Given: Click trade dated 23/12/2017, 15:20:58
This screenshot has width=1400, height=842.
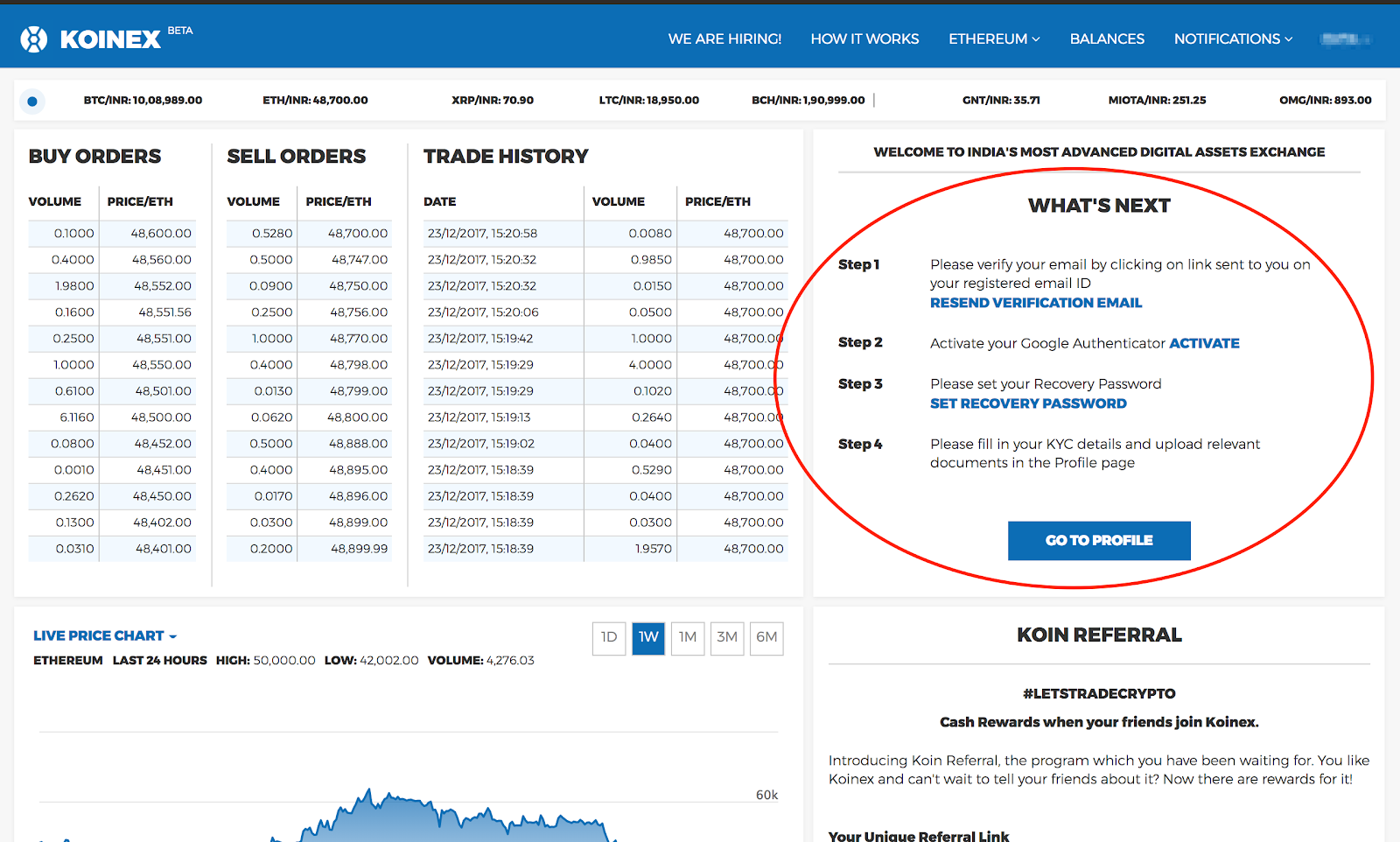Looking at the screenshot, I should (x=482, y=234).
